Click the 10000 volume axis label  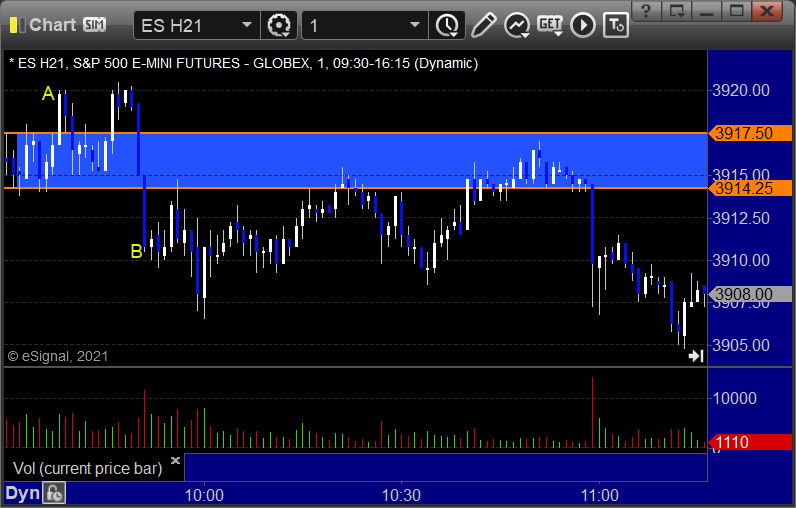(735, 398)
